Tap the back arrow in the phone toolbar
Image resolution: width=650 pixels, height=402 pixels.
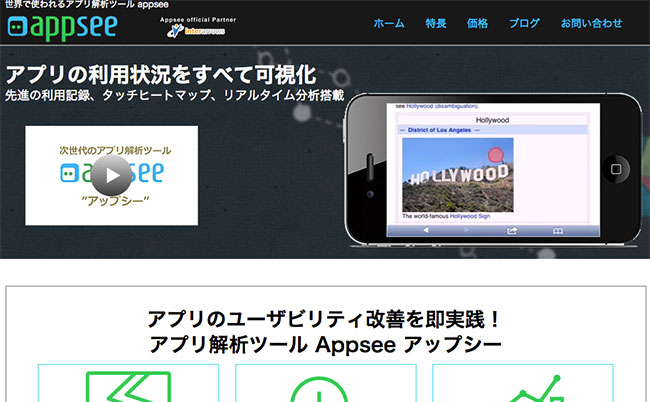pos(426,230)
